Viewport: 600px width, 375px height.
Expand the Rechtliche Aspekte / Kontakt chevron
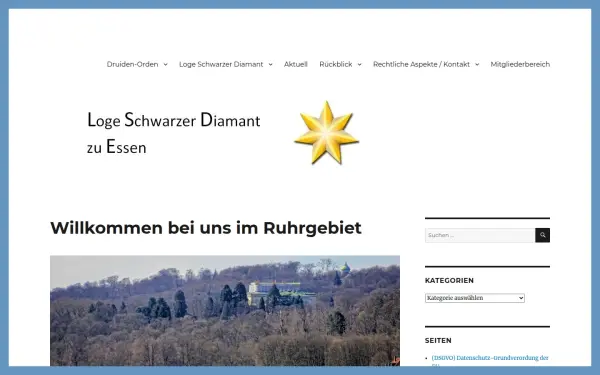477,65
